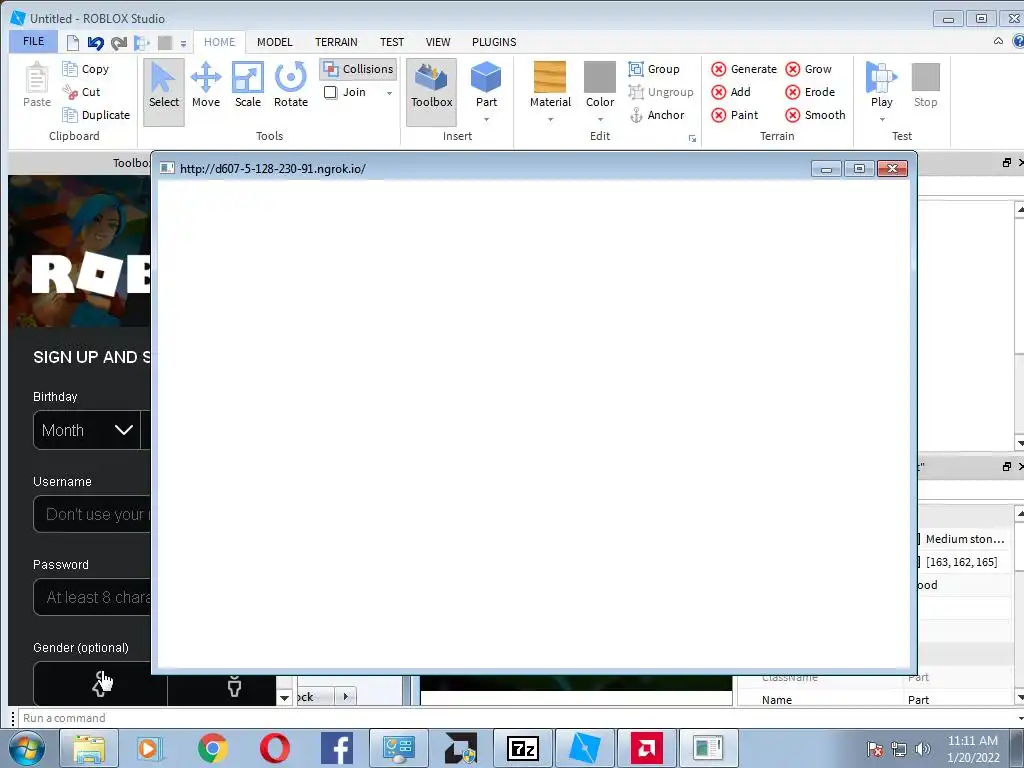Choose the Rotate tool
The image size is (1024, 768).
coord(291,86)
